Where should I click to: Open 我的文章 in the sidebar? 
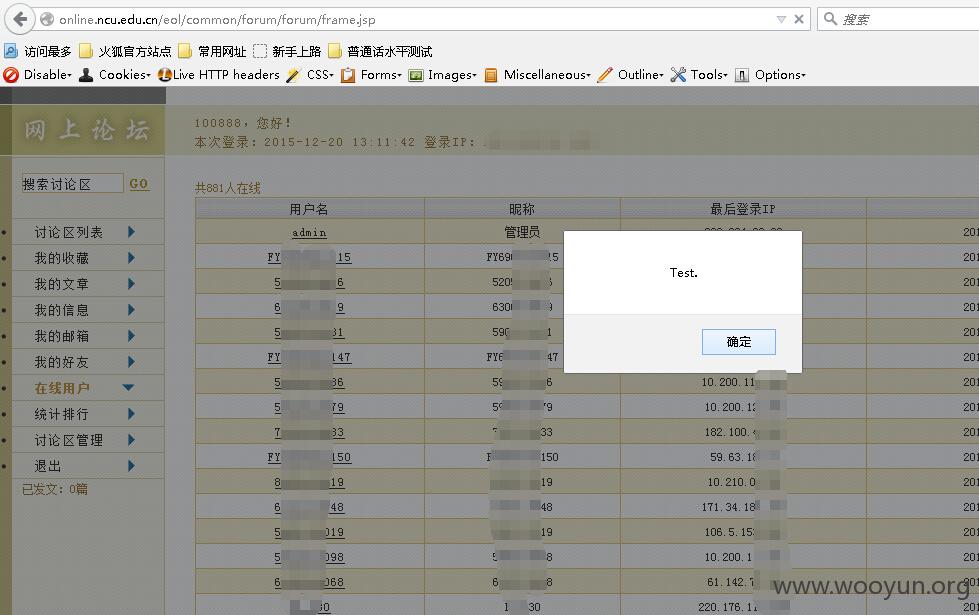pyautogui.click(x=61, y=284)
